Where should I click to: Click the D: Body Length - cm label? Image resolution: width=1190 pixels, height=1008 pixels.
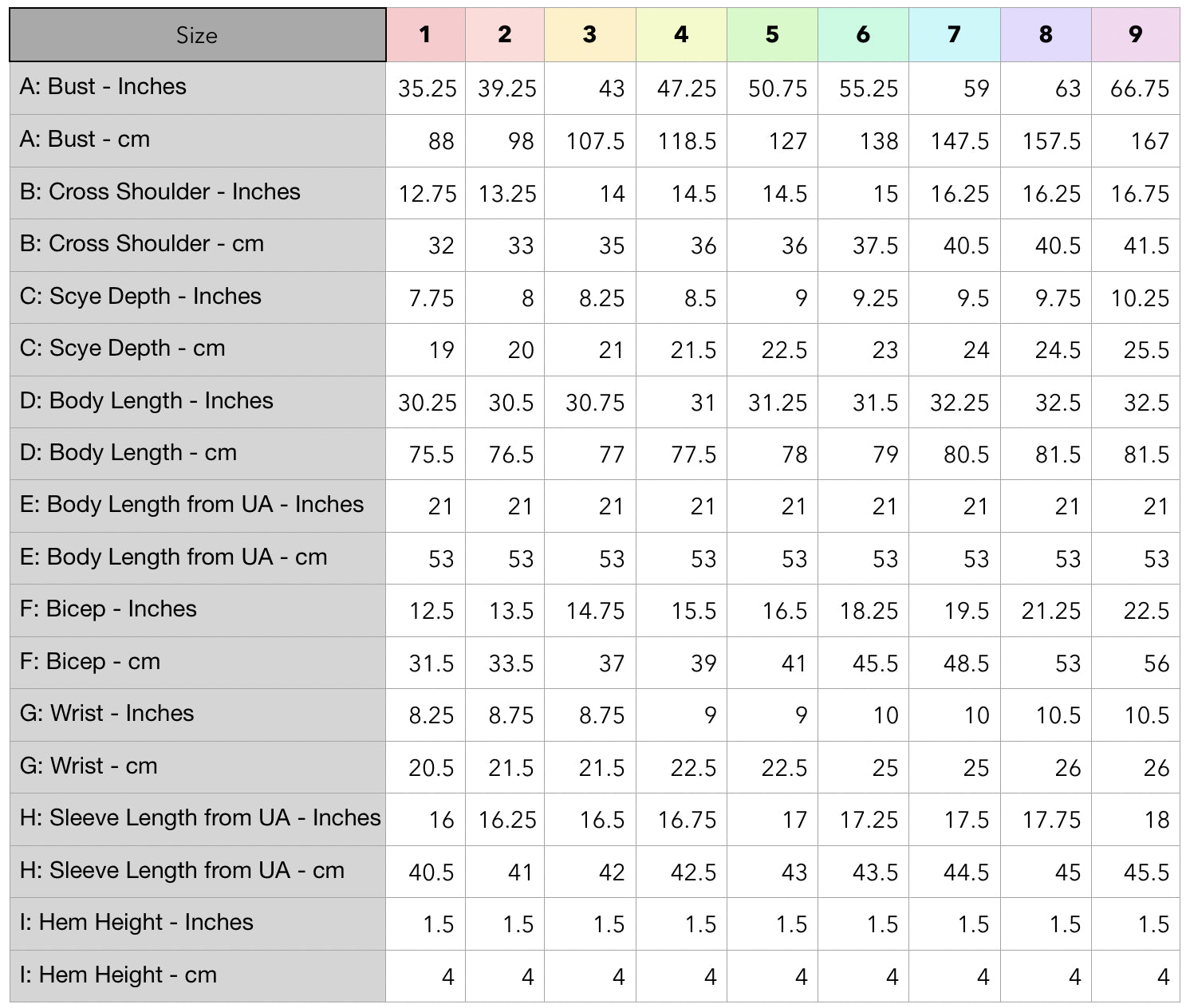point(128,453)
